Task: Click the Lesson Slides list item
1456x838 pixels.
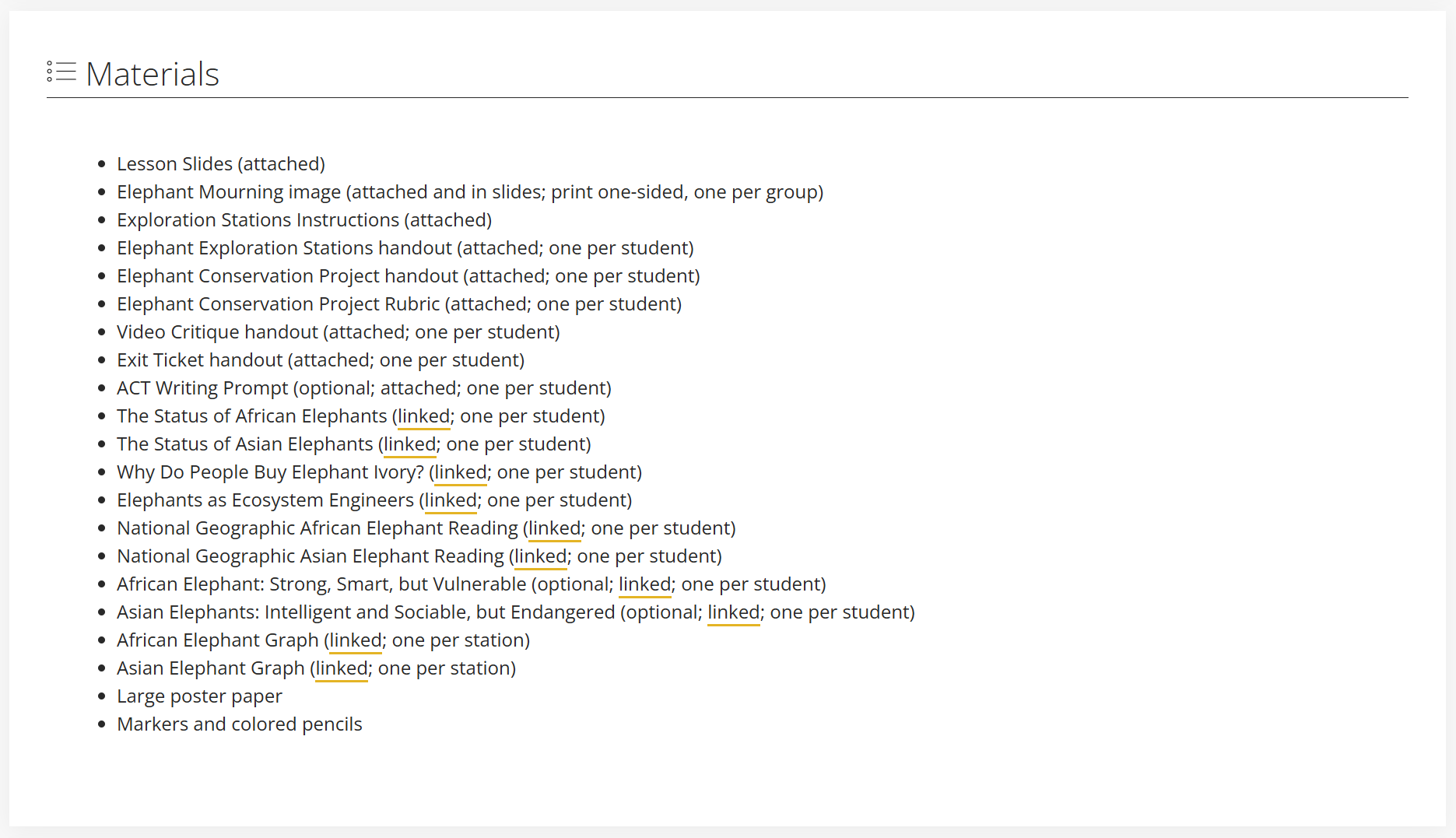Action: (220, 164)
